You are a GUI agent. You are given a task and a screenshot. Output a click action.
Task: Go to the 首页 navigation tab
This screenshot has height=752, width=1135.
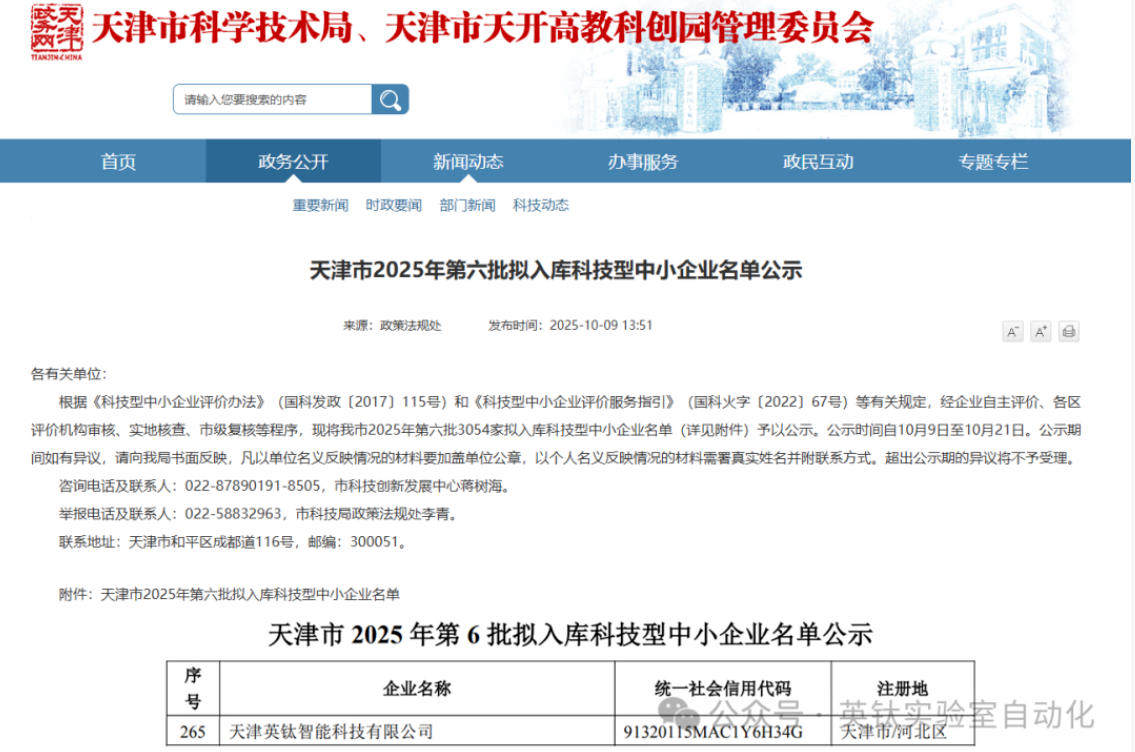118,162
